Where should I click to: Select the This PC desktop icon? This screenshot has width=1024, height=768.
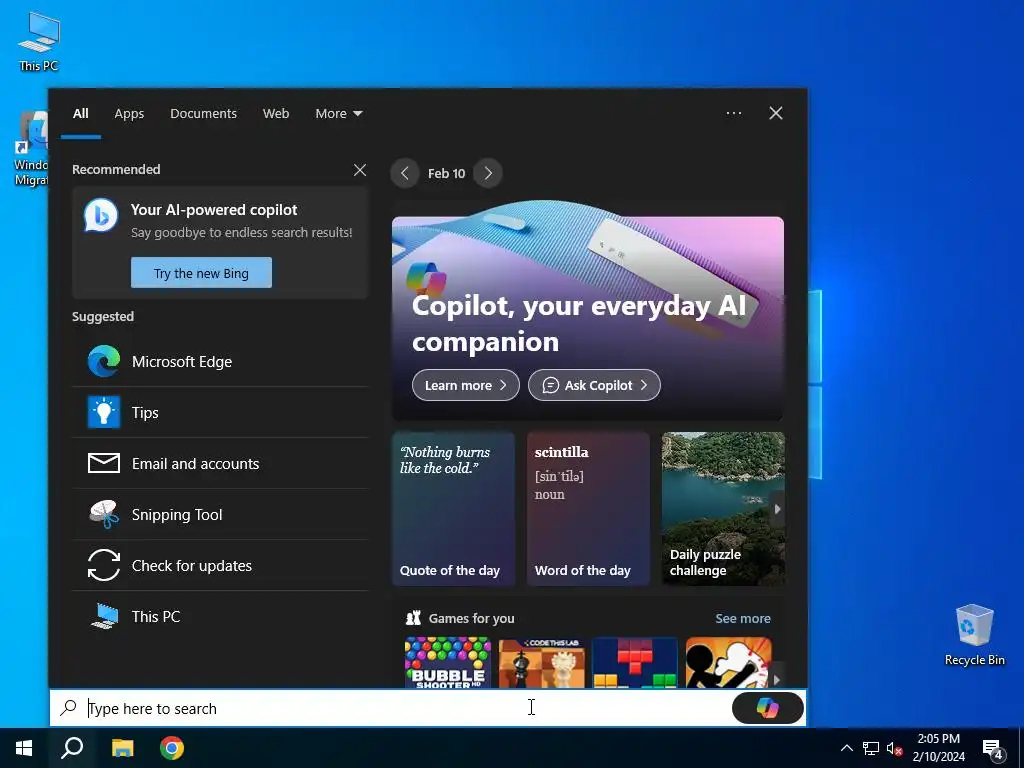[x=39, y=41]
